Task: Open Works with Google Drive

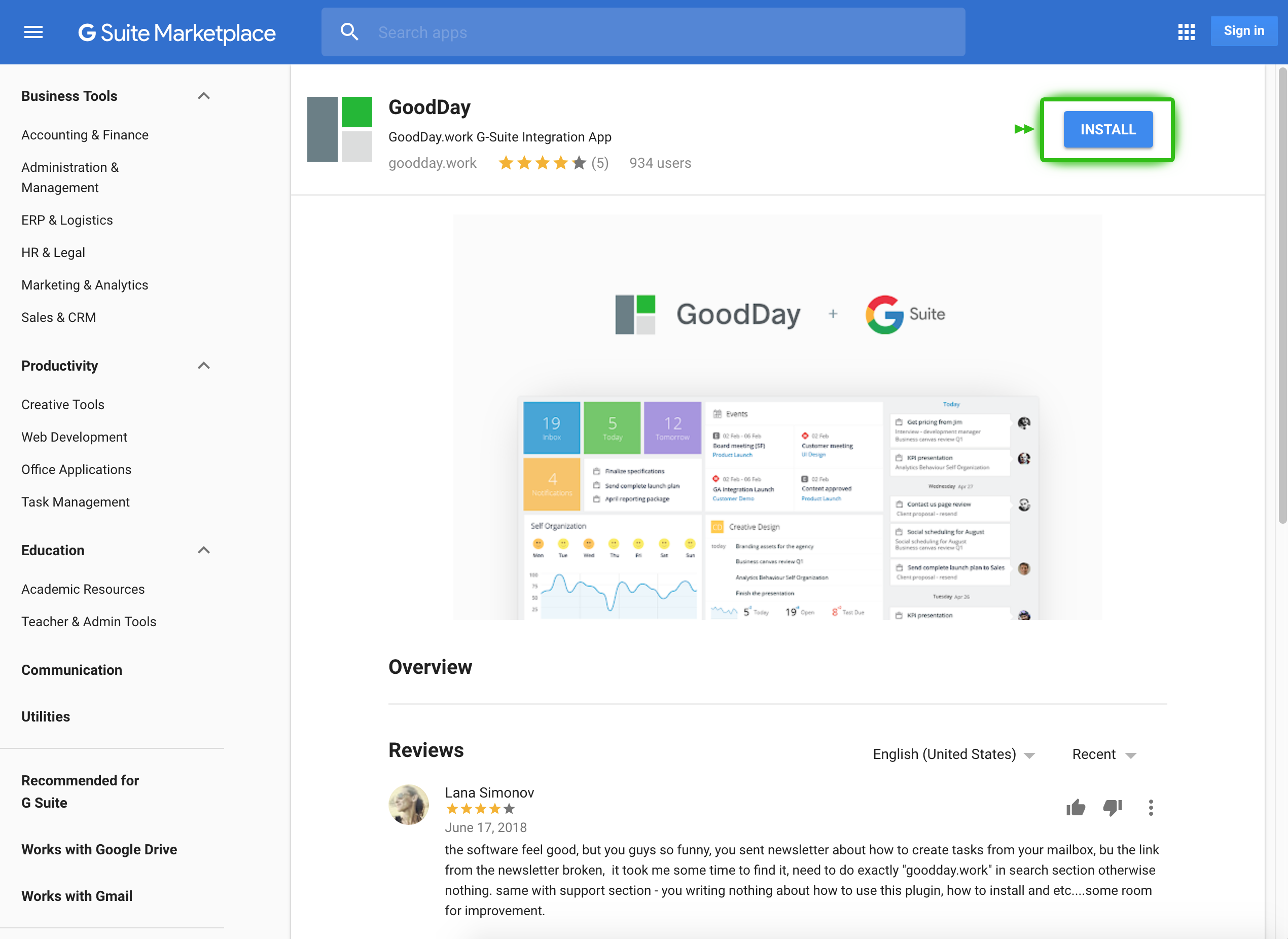Action: click(99, 849)
